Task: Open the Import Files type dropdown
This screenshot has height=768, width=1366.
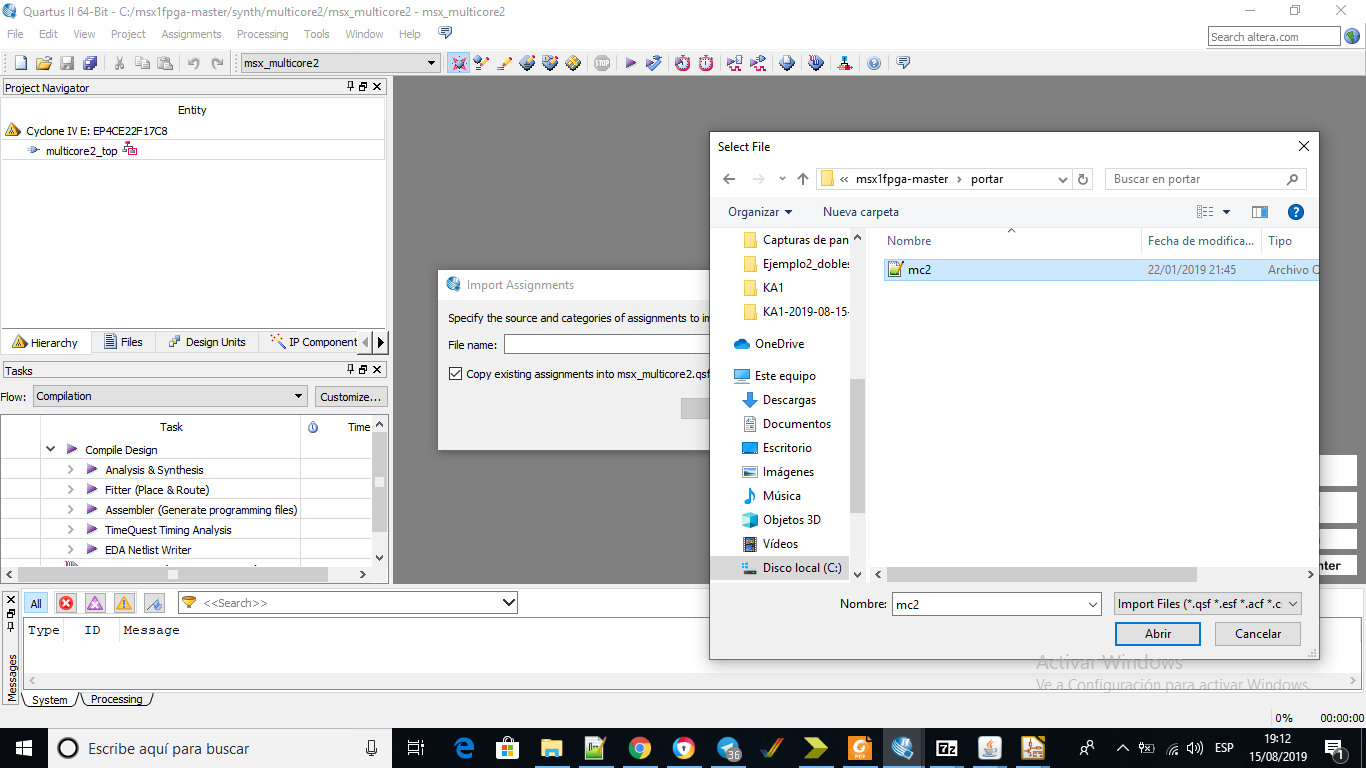Action: 1208,604
